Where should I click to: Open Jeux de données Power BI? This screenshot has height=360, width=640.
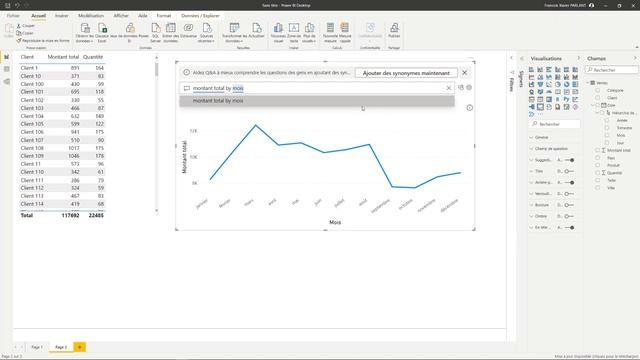pos(130,33)
